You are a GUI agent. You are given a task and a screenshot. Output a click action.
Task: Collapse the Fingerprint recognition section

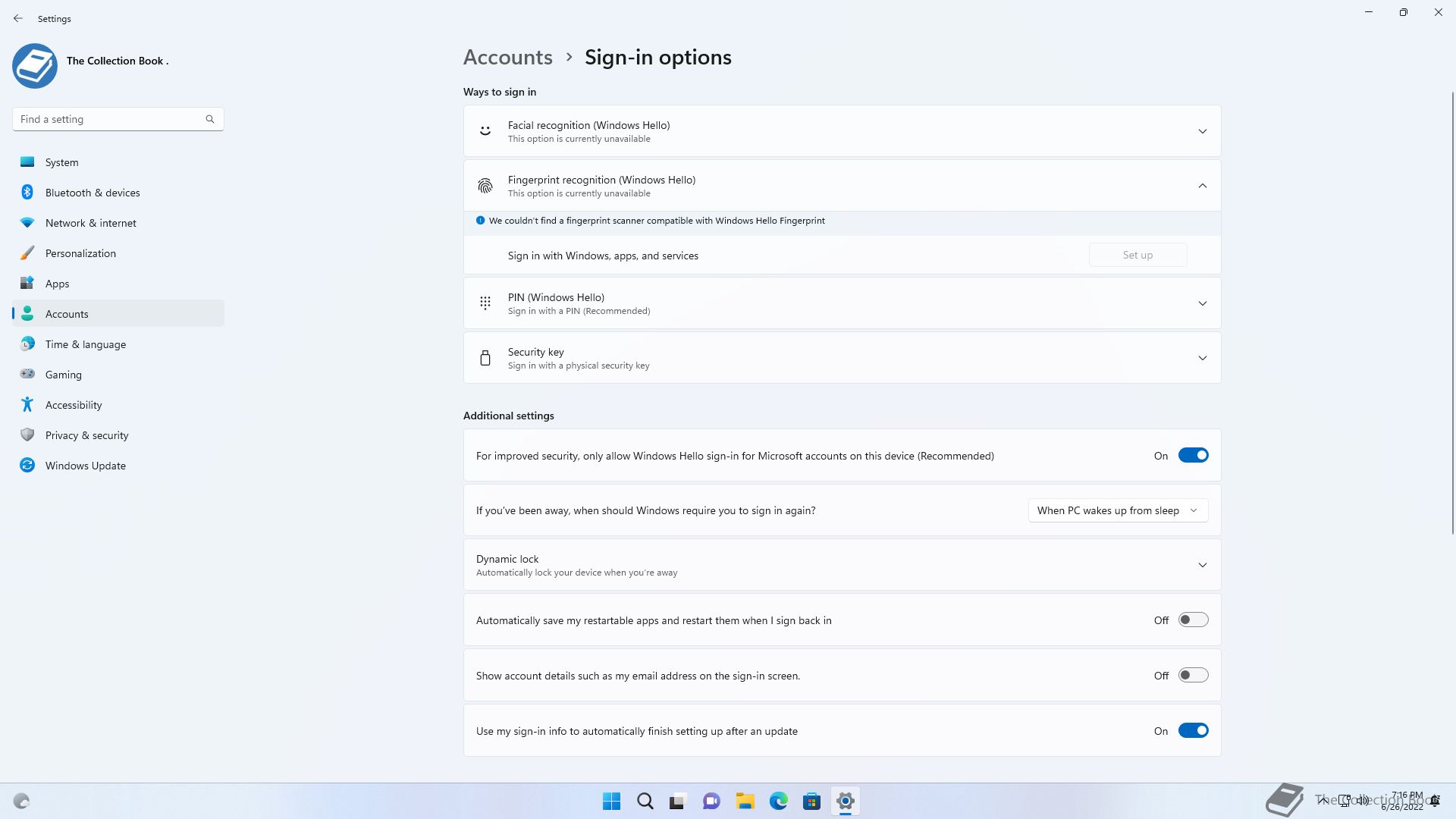(1202, 186)
